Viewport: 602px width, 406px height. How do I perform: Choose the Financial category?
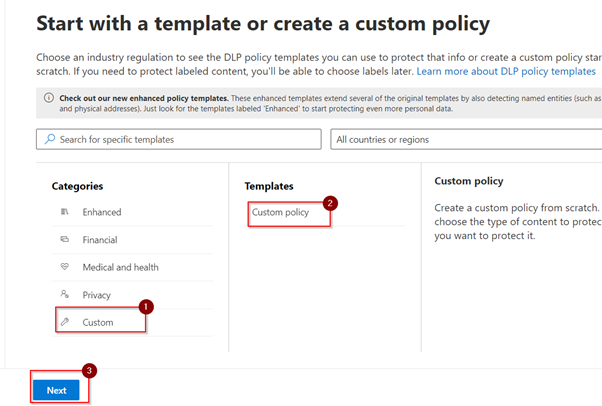99,240
